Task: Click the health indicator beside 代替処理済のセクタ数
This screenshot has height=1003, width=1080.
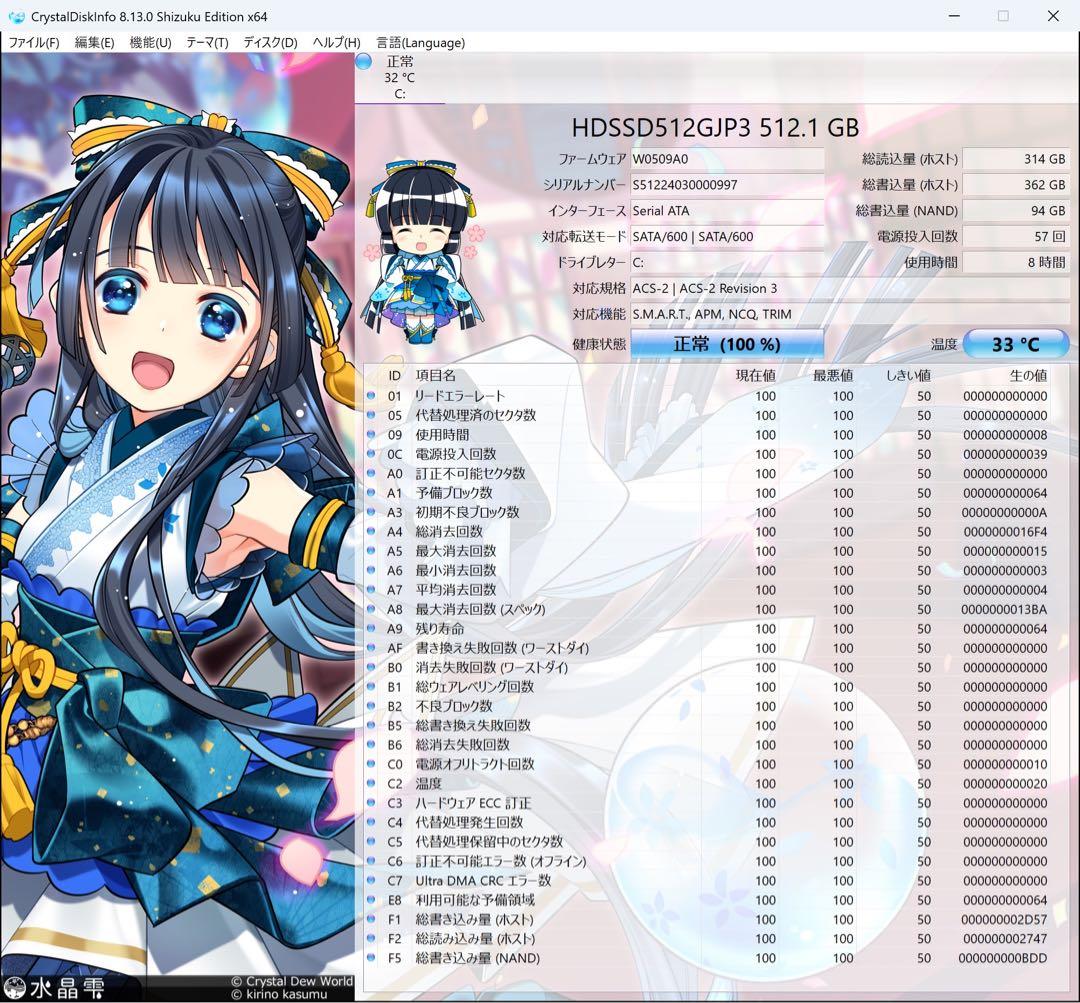Action: pyautogui.click(x=371, y=415)
